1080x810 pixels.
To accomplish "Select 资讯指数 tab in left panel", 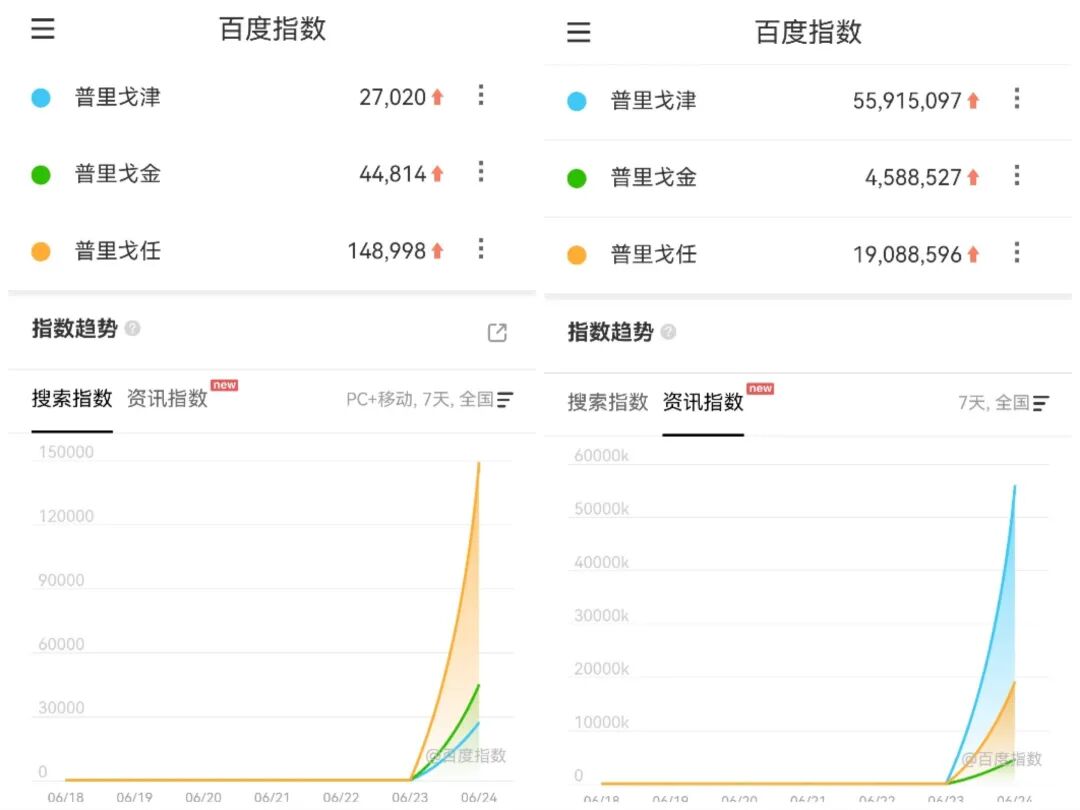I will point(167,398).
